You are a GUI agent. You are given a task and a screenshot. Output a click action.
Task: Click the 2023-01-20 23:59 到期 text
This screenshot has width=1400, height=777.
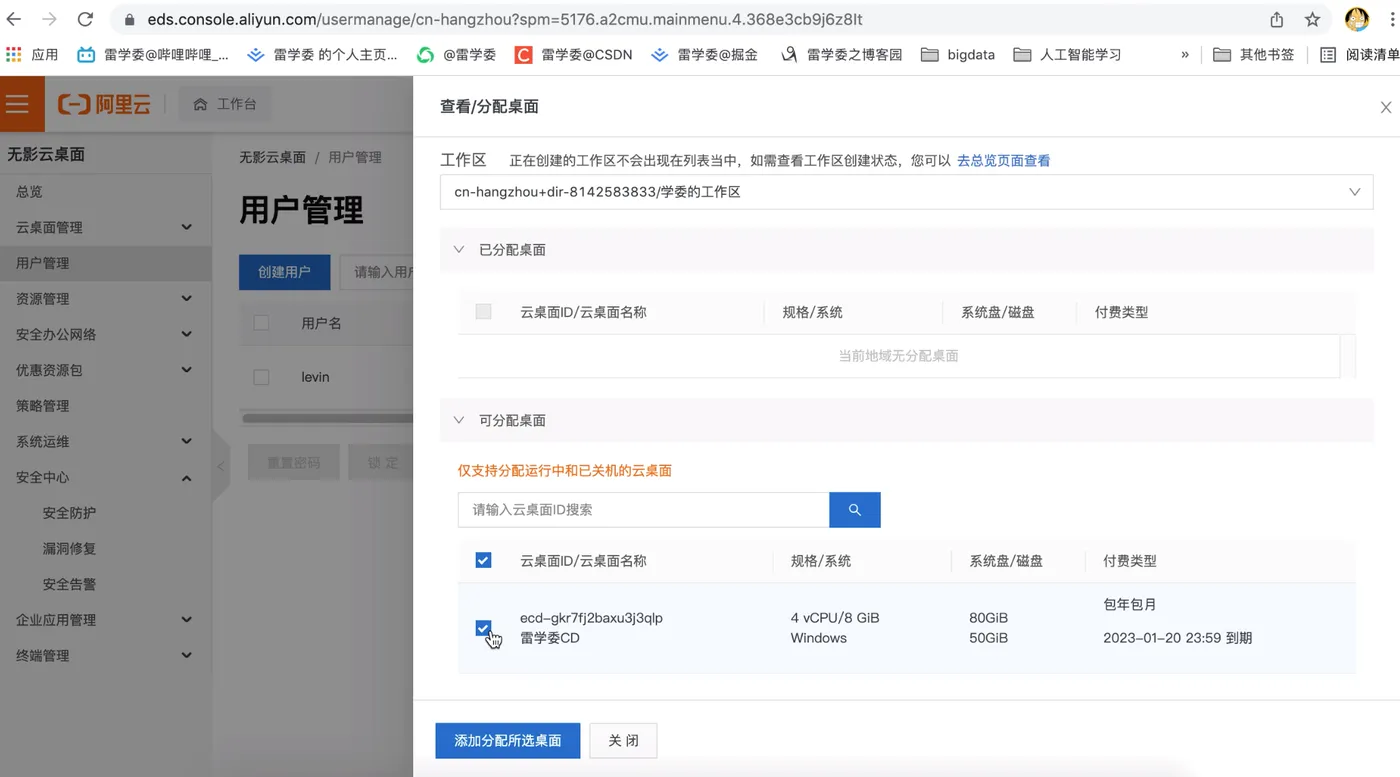(x=1177, y=638)
